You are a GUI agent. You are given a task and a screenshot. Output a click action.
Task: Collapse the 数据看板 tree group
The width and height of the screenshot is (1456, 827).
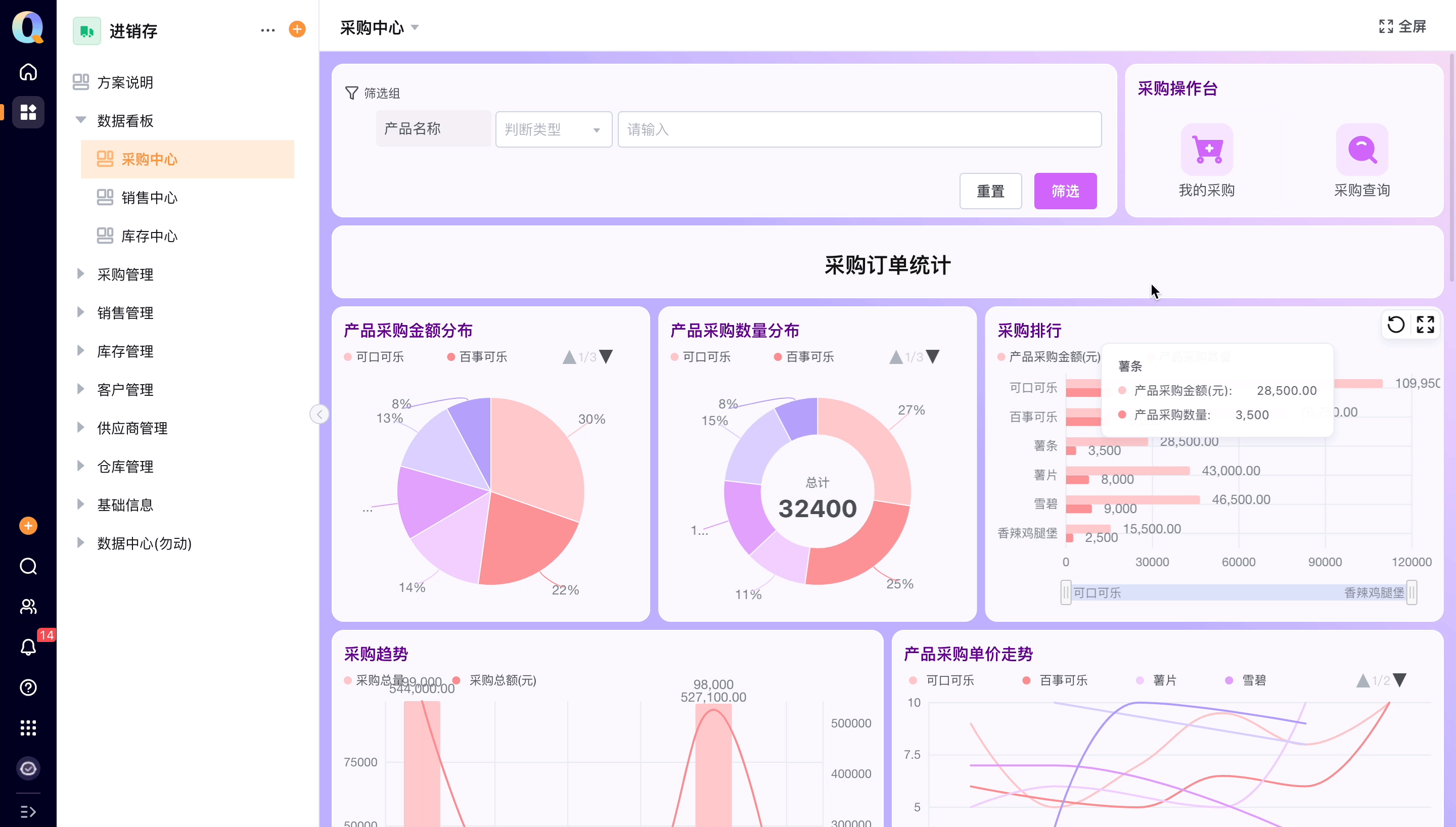point(81,120)
